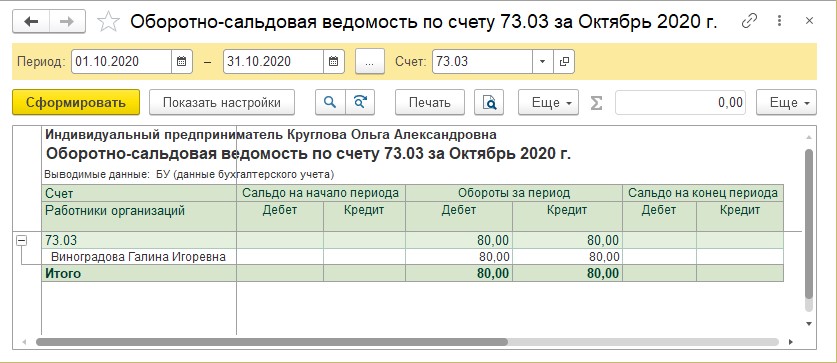The height and width of the screenshot is (363, 837).
Task: Click Сальдо на конец периода header
Action: click(703, 193)
